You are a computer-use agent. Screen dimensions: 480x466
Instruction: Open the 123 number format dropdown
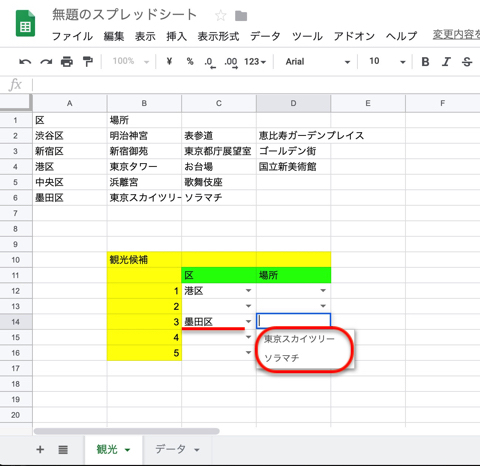pos(255,62)
